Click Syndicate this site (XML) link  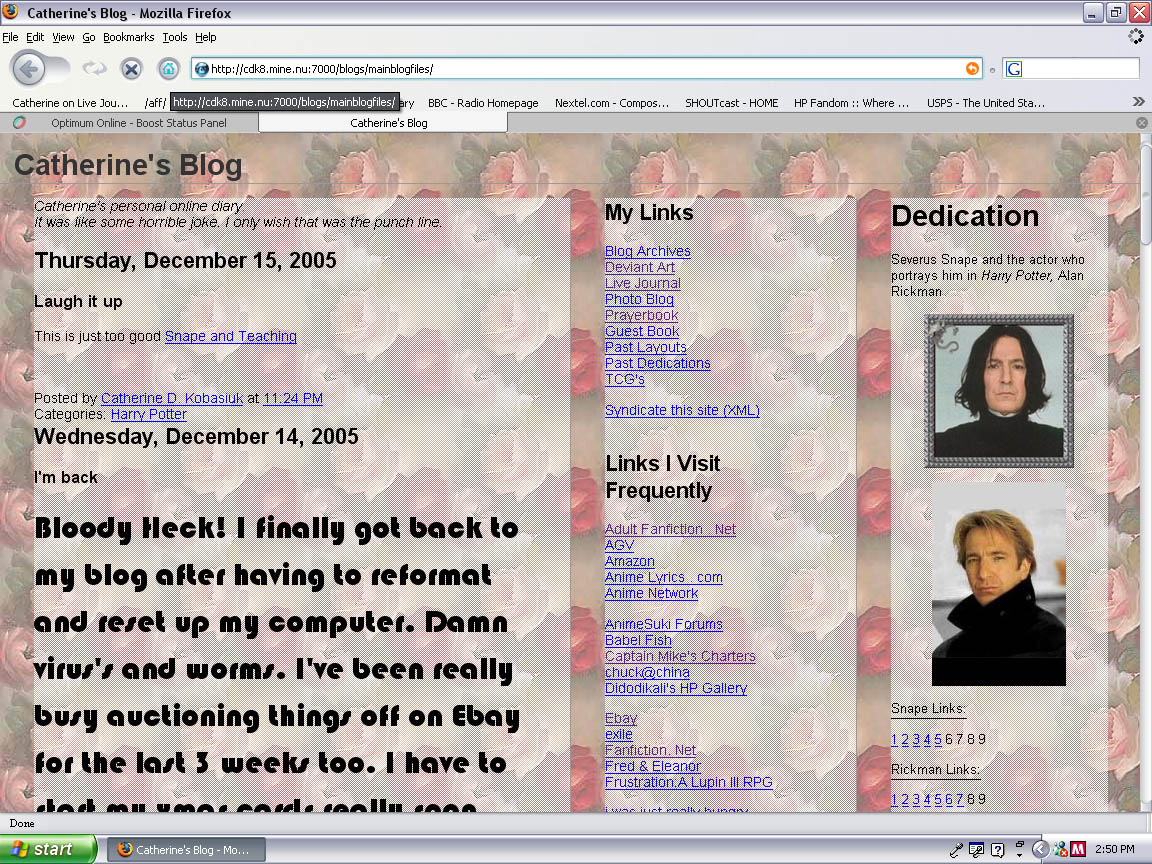pyautogui.click(x=682, y=410)
